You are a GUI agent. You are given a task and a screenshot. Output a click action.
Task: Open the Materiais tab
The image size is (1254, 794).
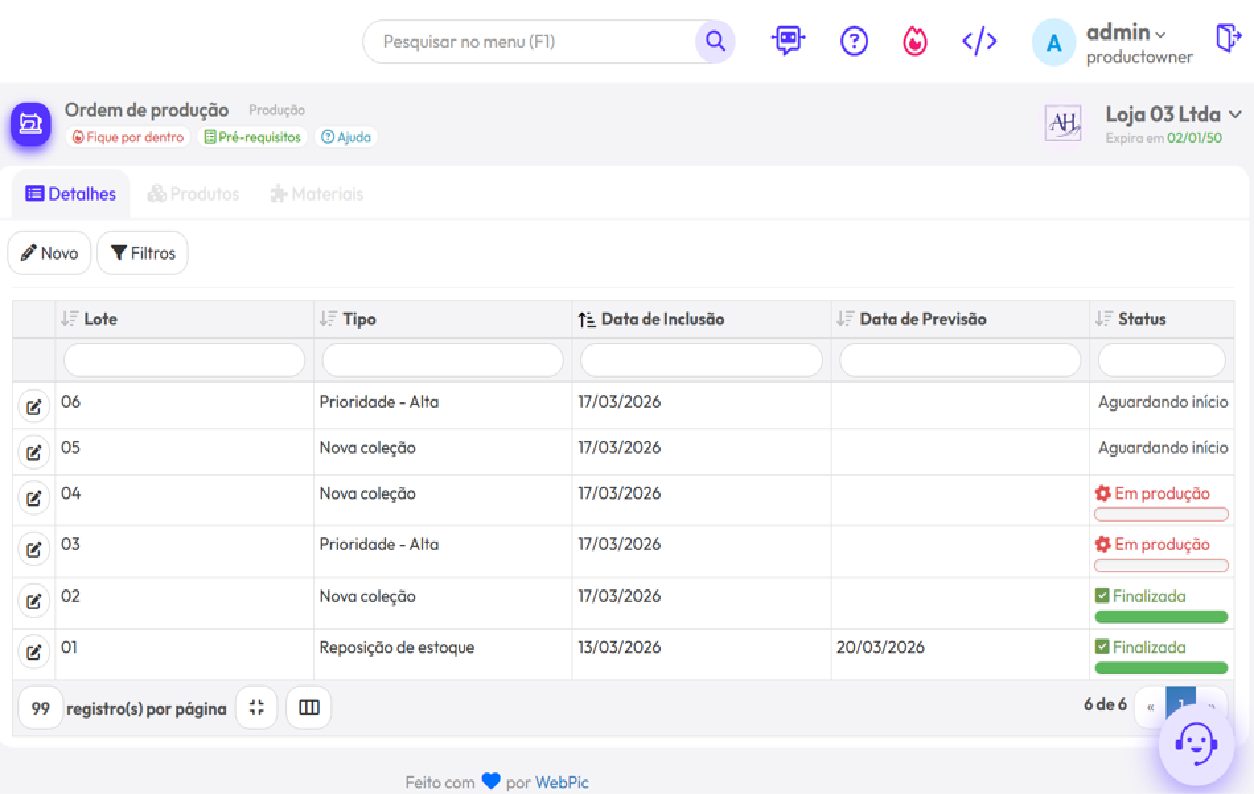(x=316, y=193)
